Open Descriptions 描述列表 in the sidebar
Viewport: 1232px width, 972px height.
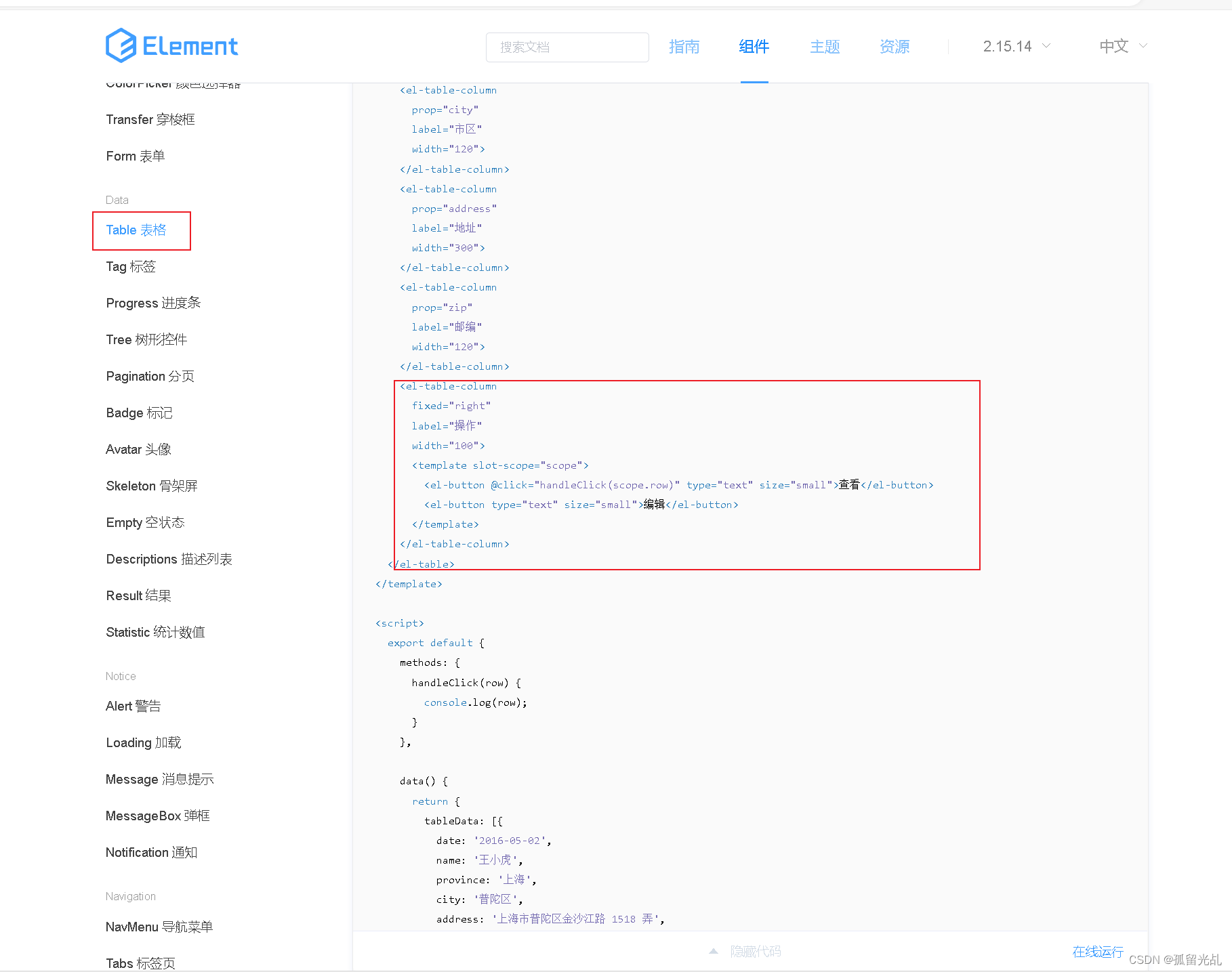[x=169, y=559]
